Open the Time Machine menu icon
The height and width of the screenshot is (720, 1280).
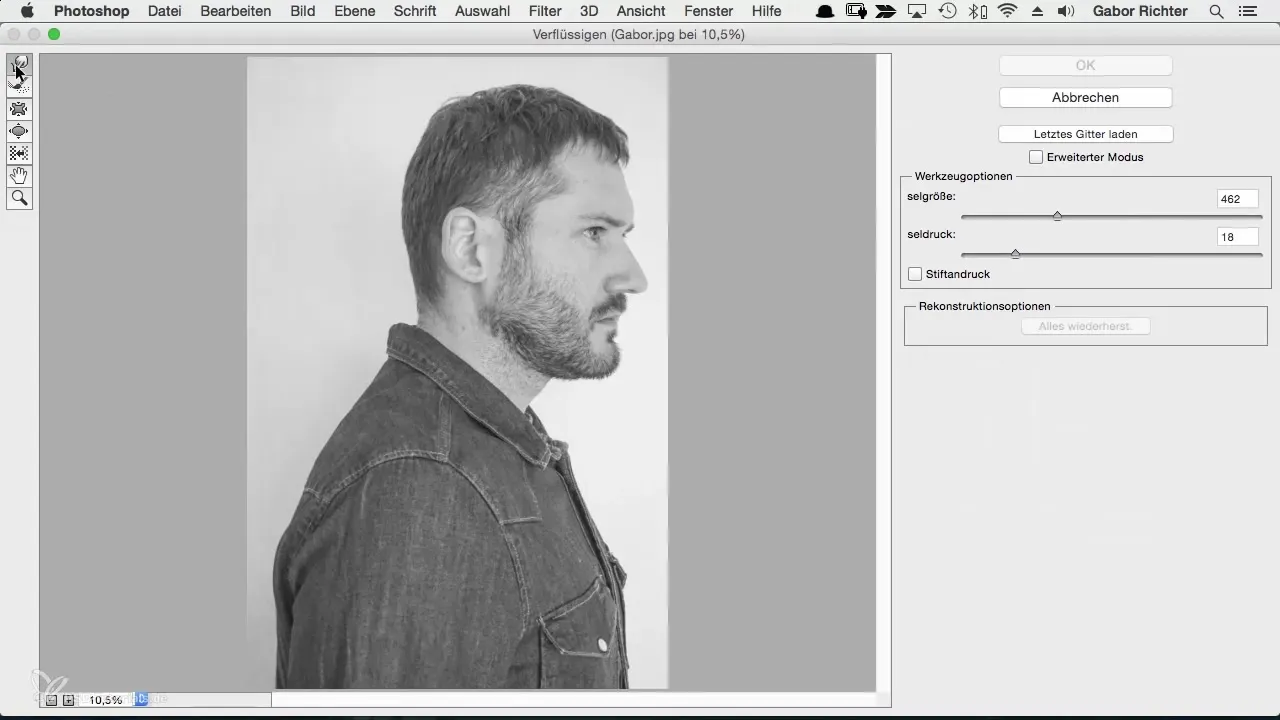[x=947, y=11]
